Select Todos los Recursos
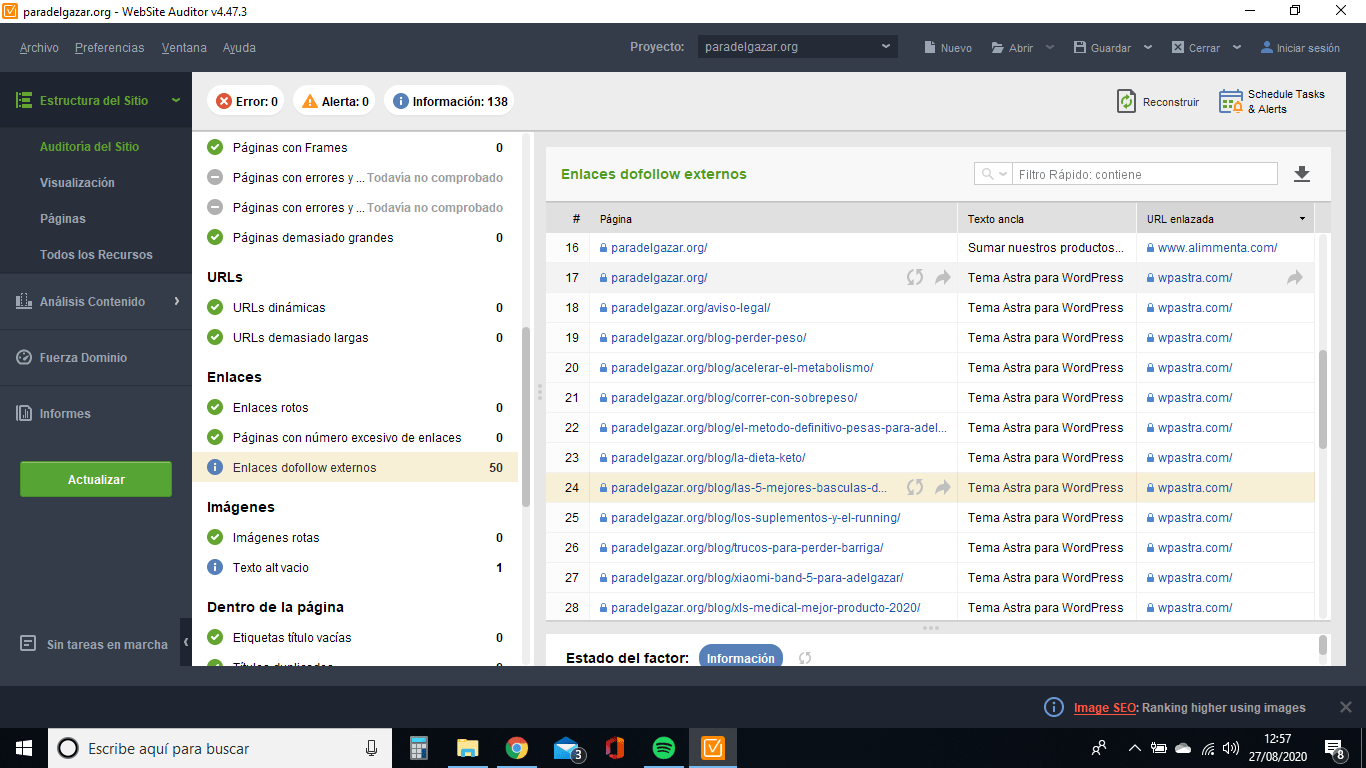The height and width of the screenshot is (768, 1366). 96,254
